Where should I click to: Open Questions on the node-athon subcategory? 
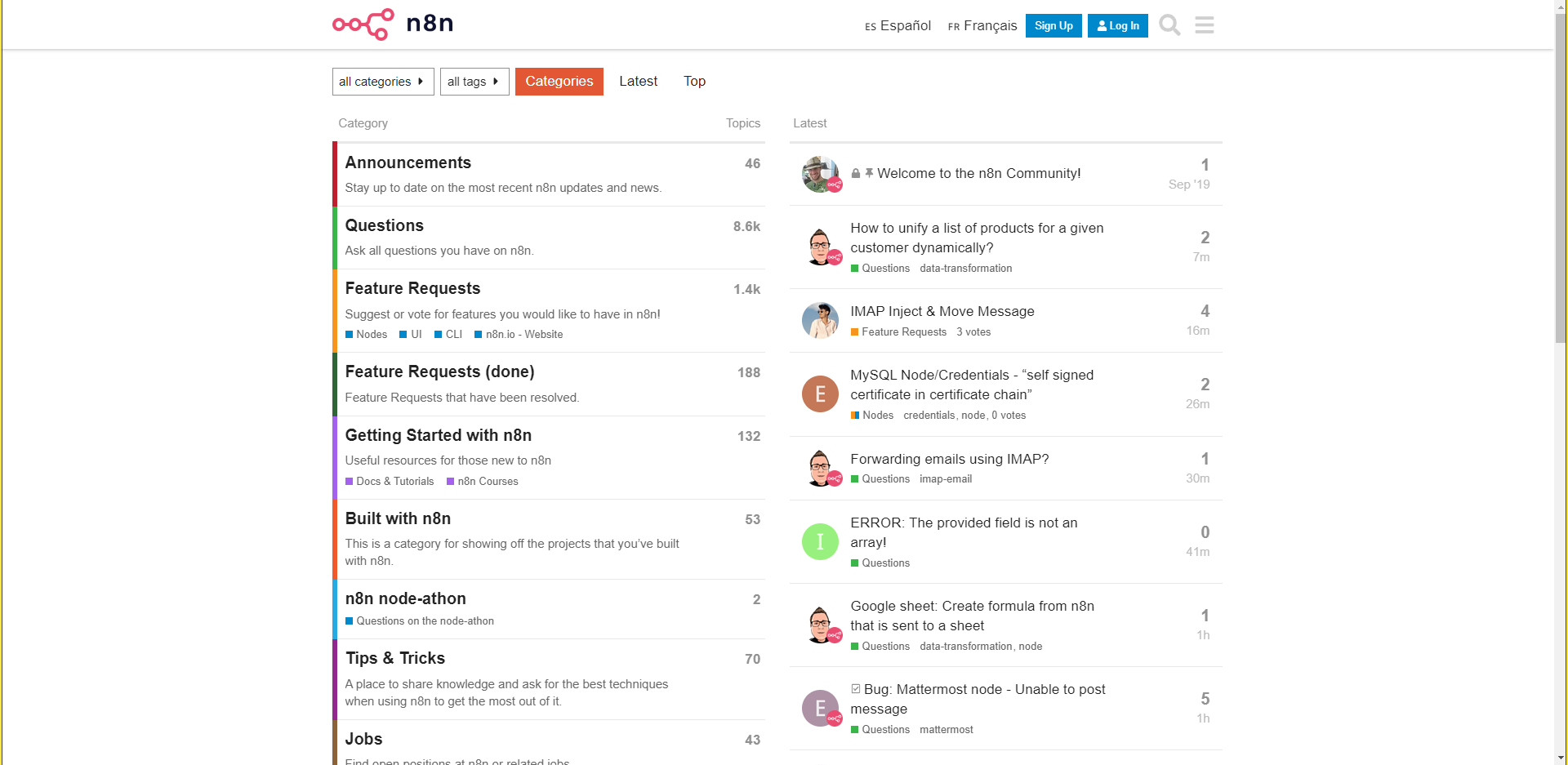420,621
